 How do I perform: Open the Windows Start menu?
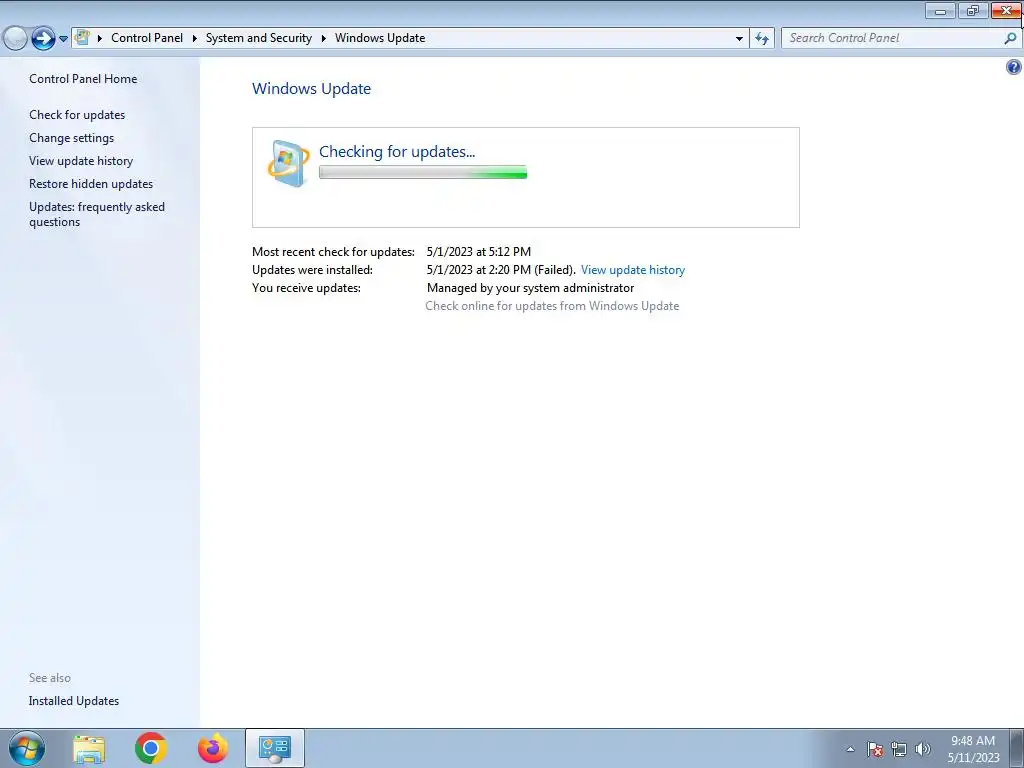[27, 748]
